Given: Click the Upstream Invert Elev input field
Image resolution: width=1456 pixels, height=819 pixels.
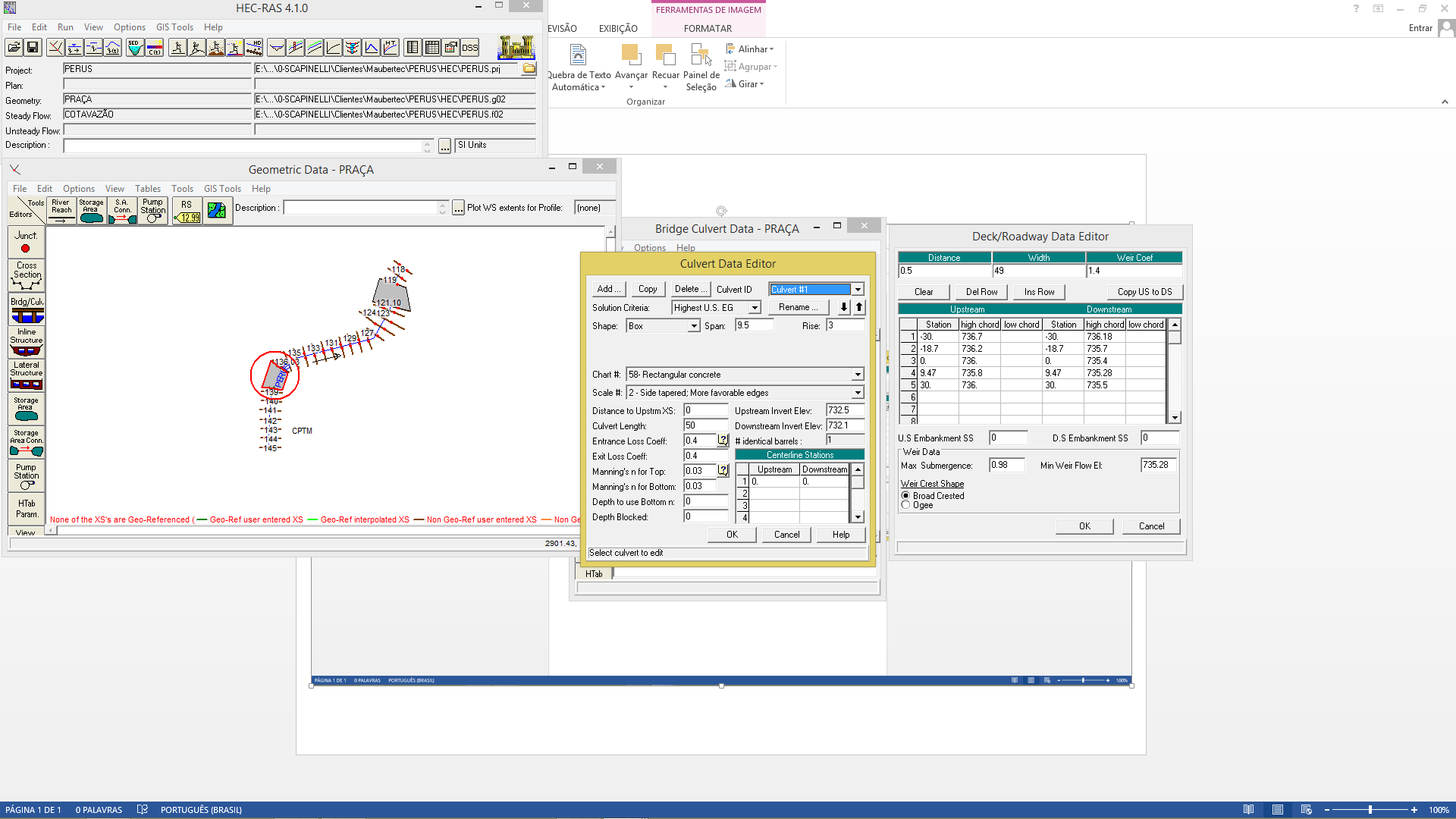Looking at the screenshot, I should pyautogui.click(x=845, y=410).
